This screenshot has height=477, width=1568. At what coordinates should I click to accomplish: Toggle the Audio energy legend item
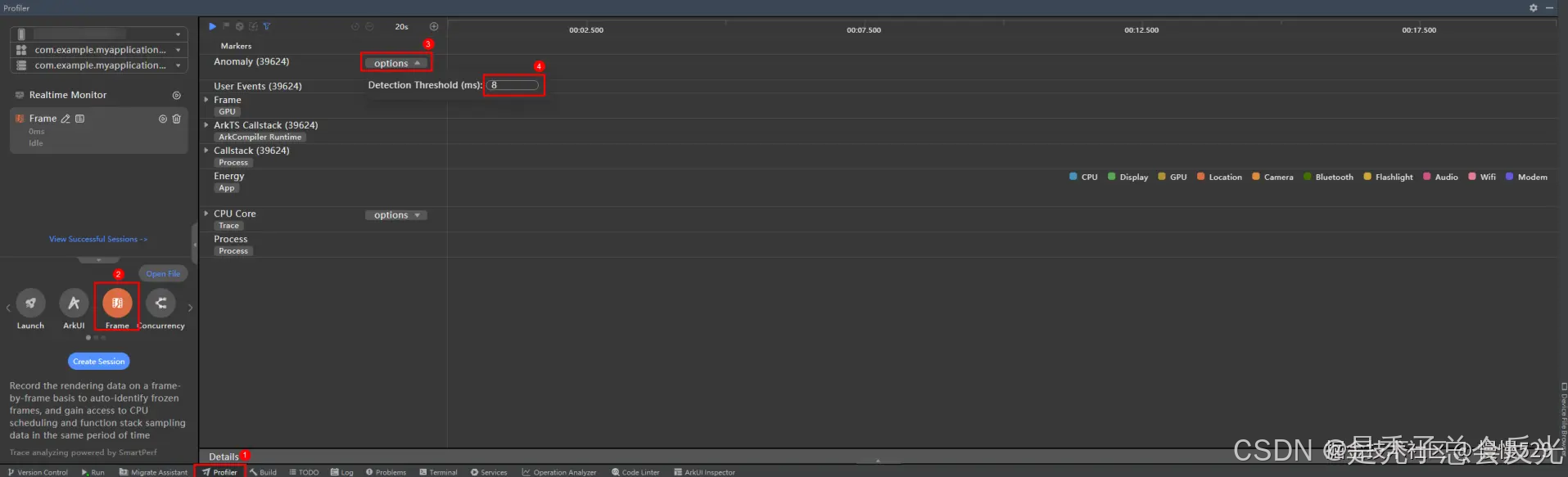1440,177
